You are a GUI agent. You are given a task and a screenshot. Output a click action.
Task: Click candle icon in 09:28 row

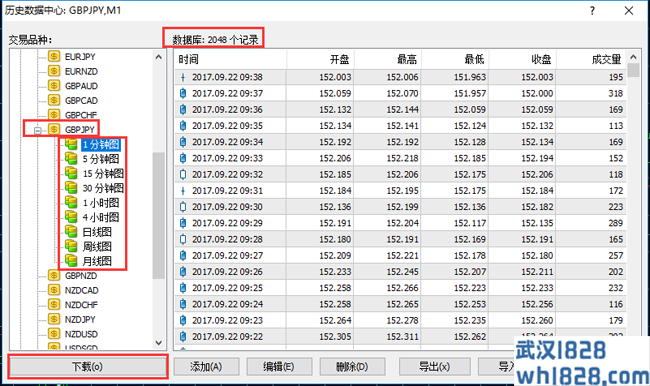coord(183,239)
